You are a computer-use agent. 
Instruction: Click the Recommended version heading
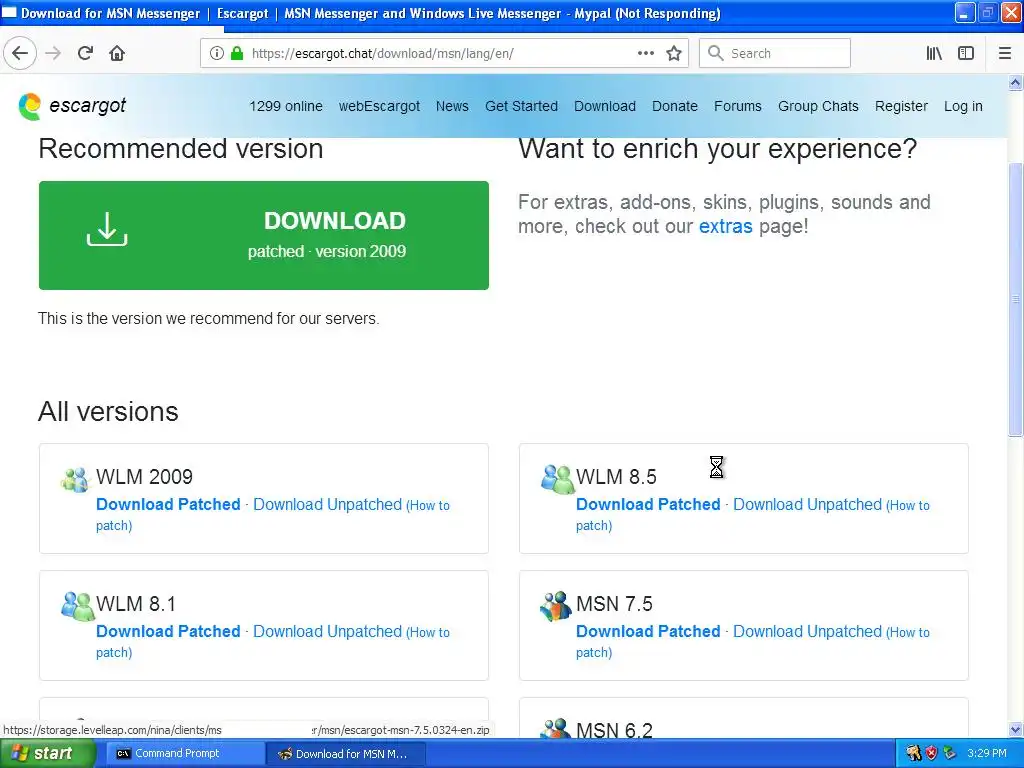(x=181, y=149)
